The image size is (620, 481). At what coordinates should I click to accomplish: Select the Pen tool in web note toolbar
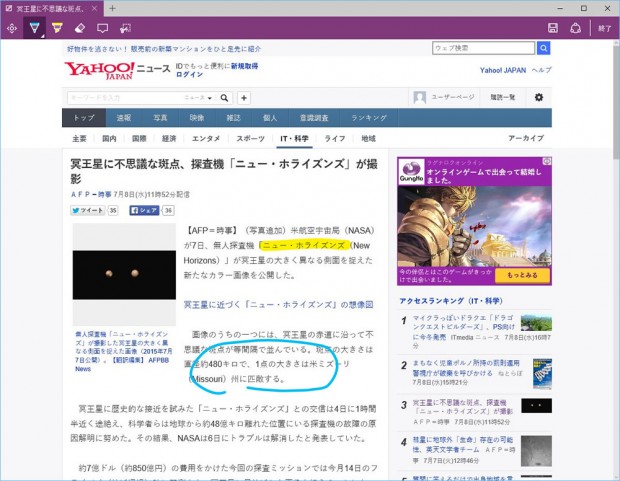tap(34, 28)
